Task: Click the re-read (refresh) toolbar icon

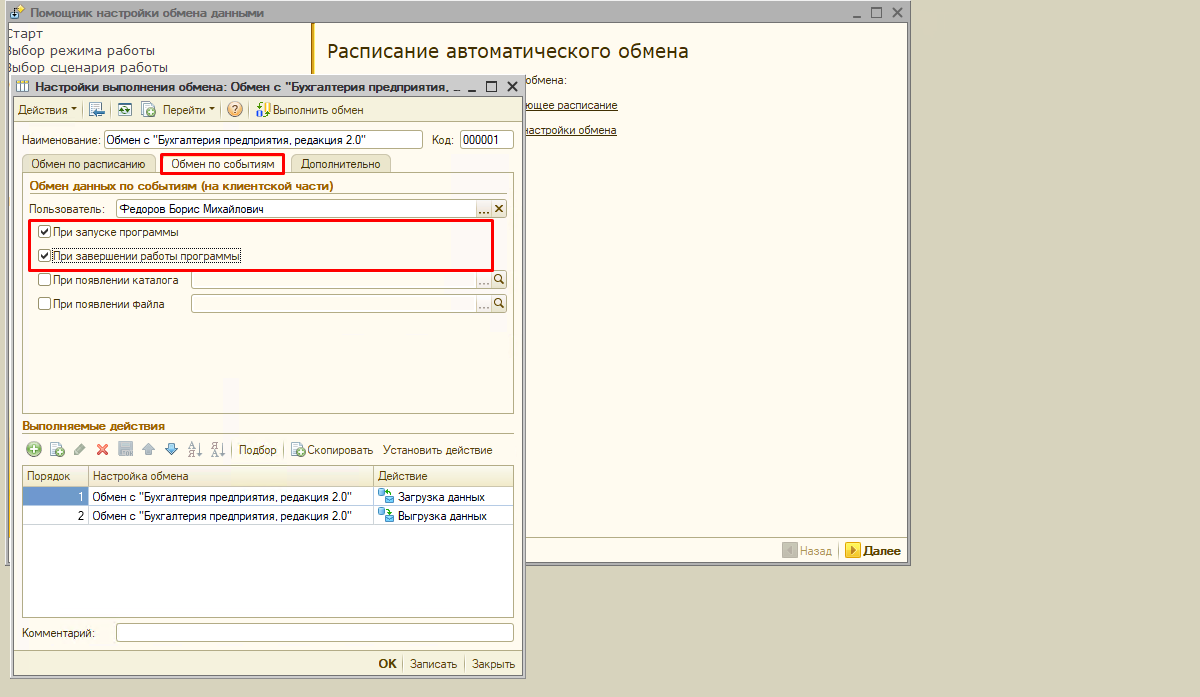Action: (126, 110)
